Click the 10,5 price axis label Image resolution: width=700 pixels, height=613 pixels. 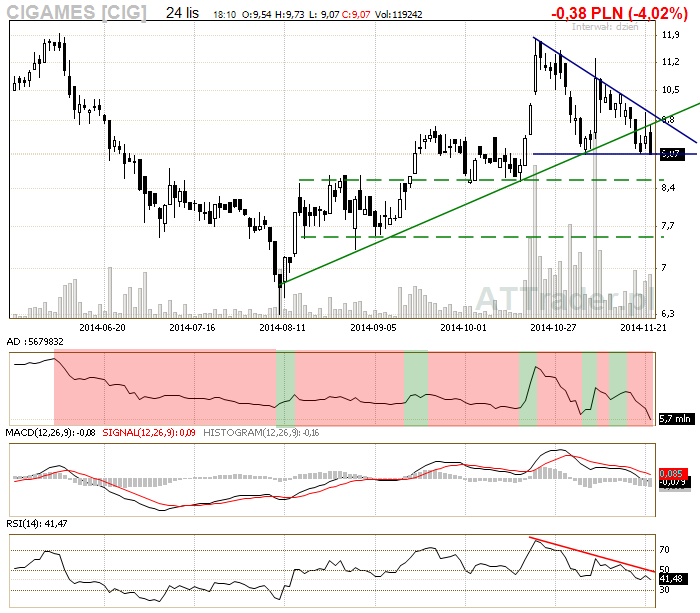(671, 90)
